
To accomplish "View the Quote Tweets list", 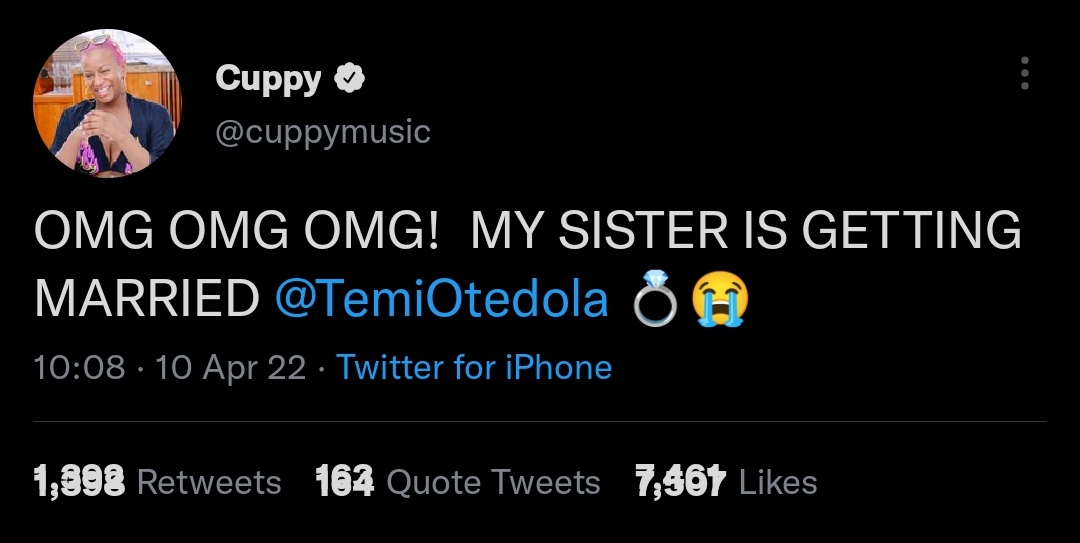I will point(493,483).
